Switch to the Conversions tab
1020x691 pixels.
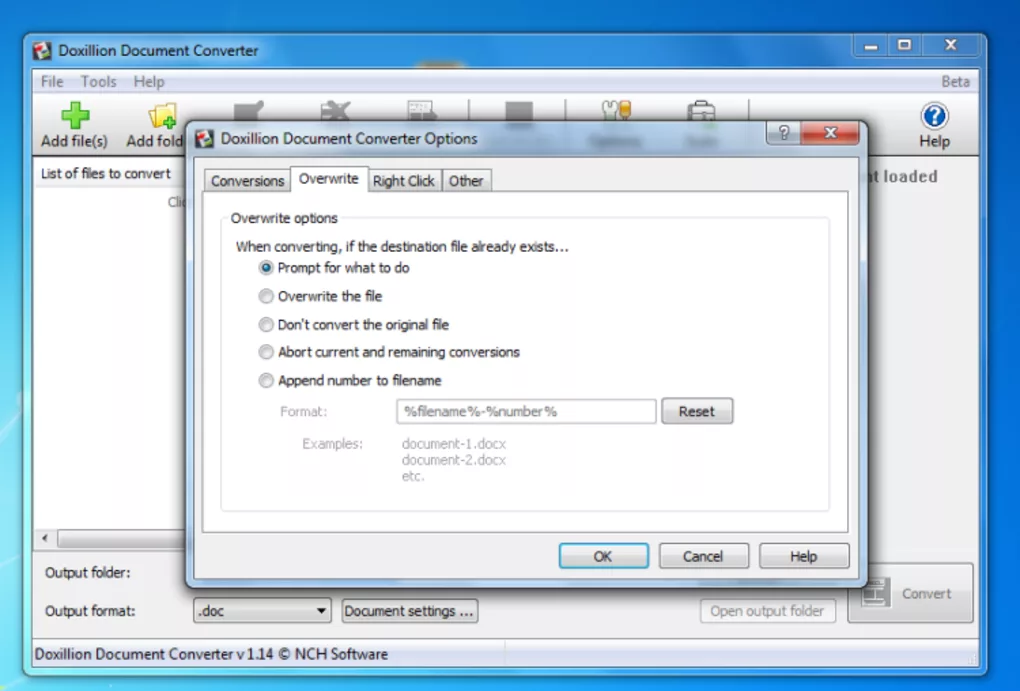[x=247, y=181]
